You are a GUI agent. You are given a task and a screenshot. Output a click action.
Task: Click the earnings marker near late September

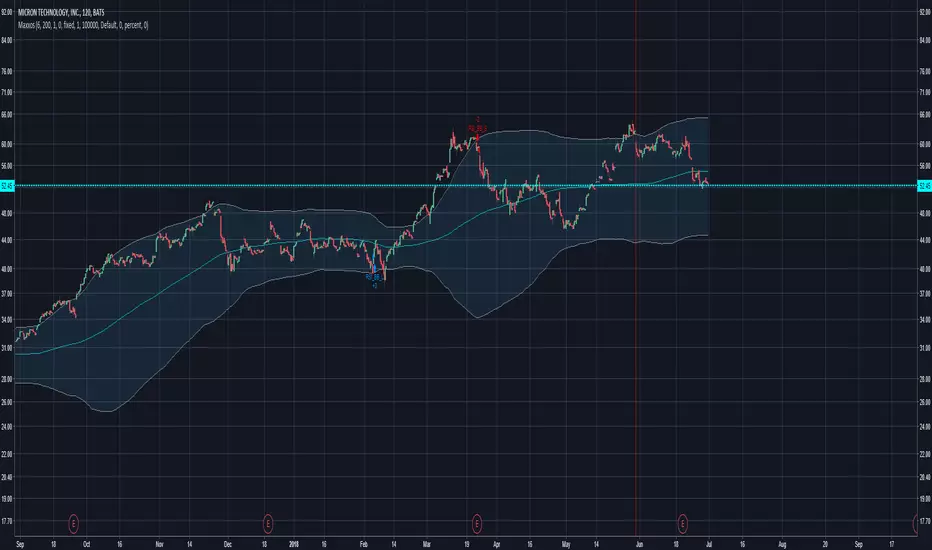point(73,522)
